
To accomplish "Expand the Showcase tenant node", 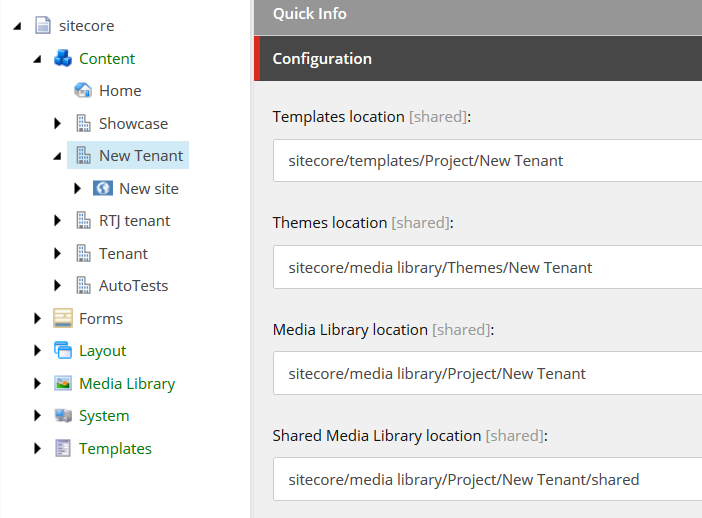I will (x=57, y=123).
